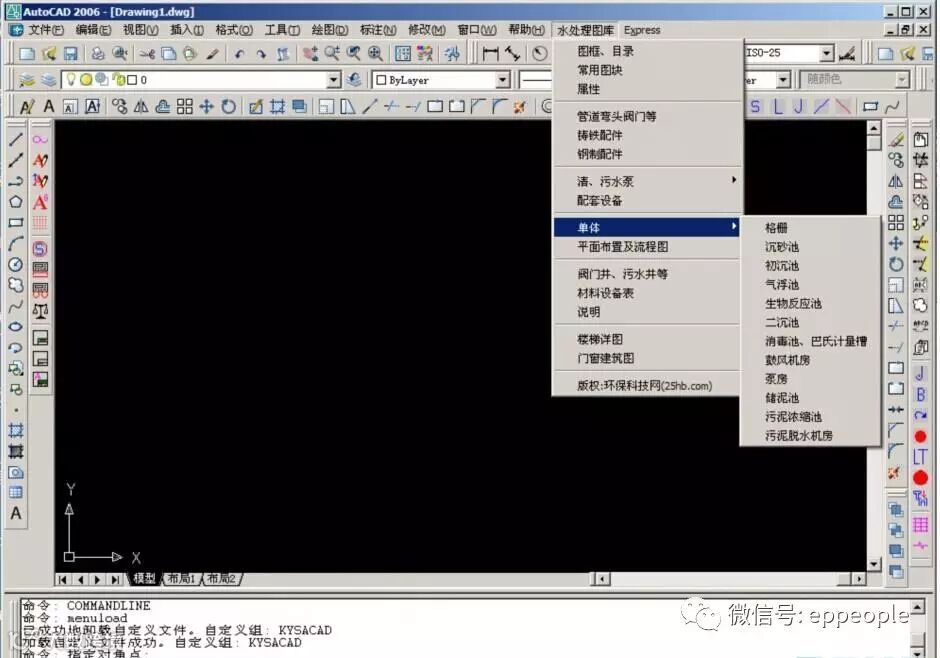Select the Multiline Text tool (A)
Viewport: 940px width, 658px height.
pyautogui.click(x=16, y=514)
